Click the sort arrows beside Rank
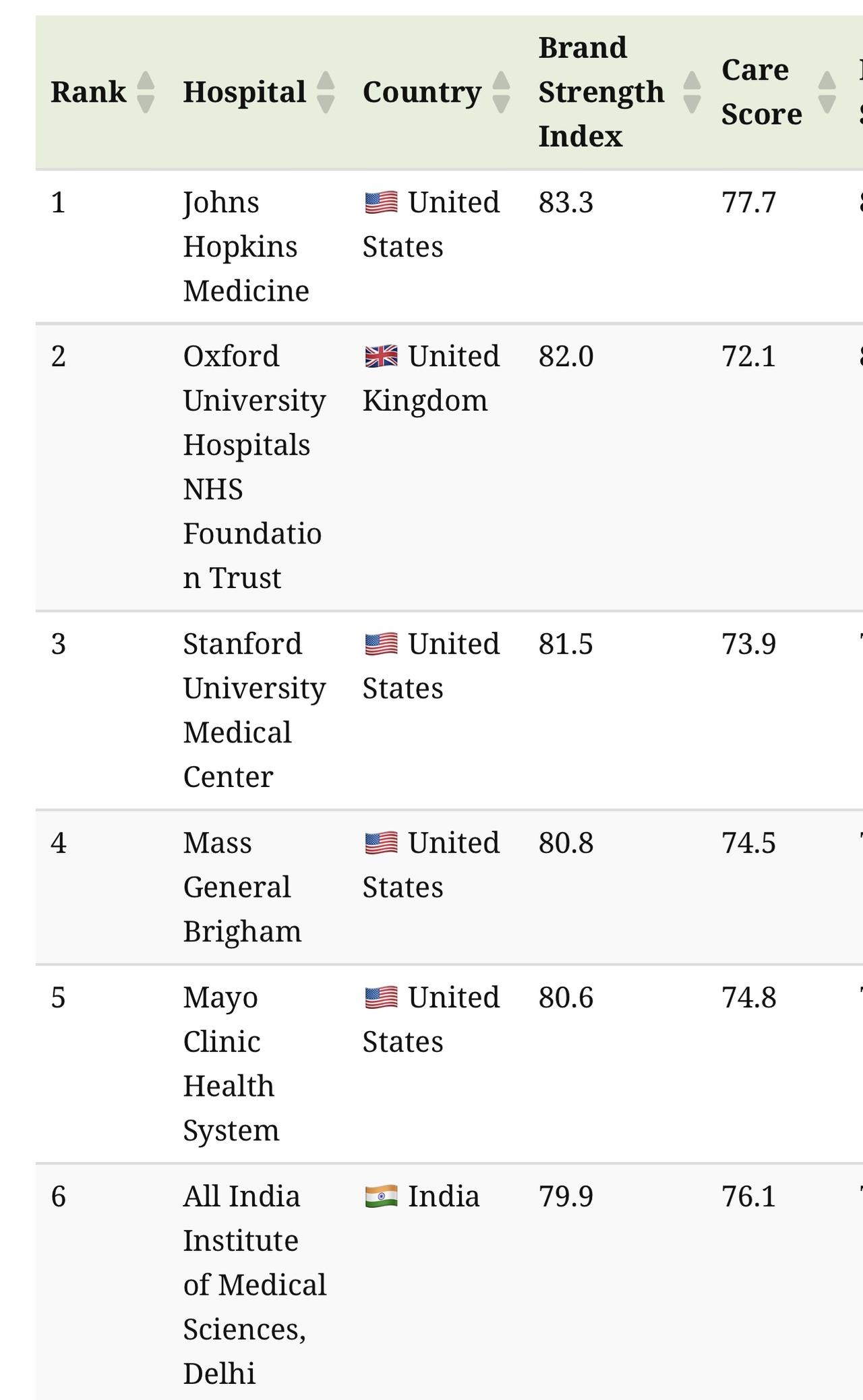Image resolution: width=863 pixels, height=1400 pixels. coord(146,92)
